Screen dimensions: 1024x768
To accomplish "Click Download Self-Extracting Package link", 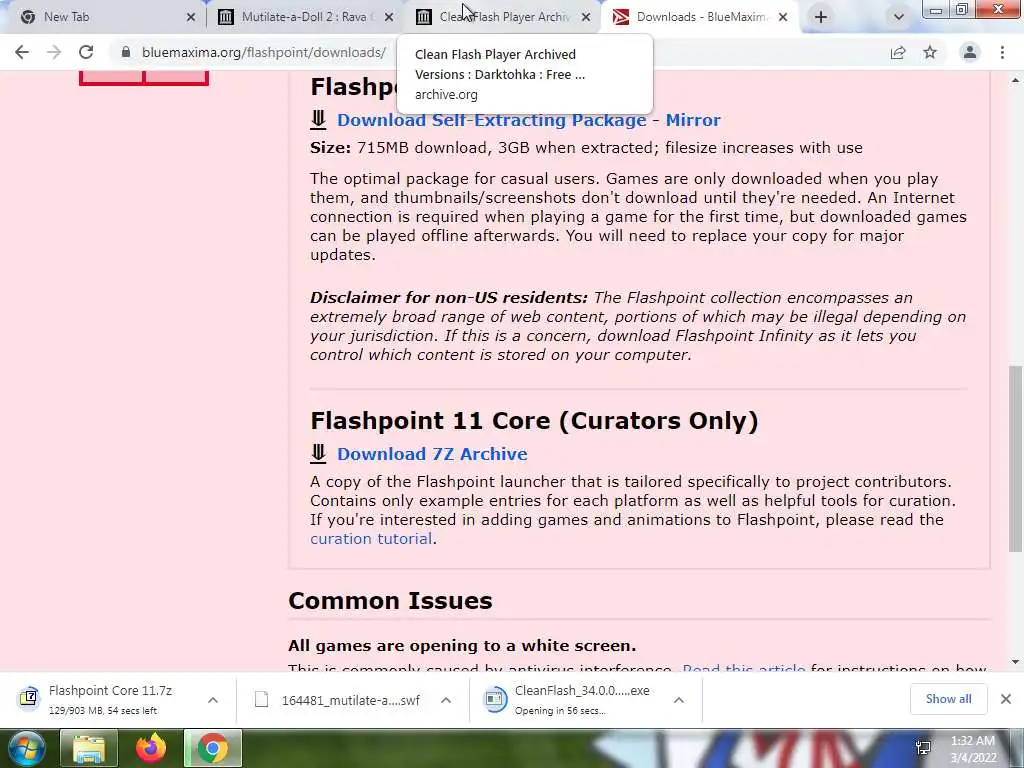I will point(491,120).
